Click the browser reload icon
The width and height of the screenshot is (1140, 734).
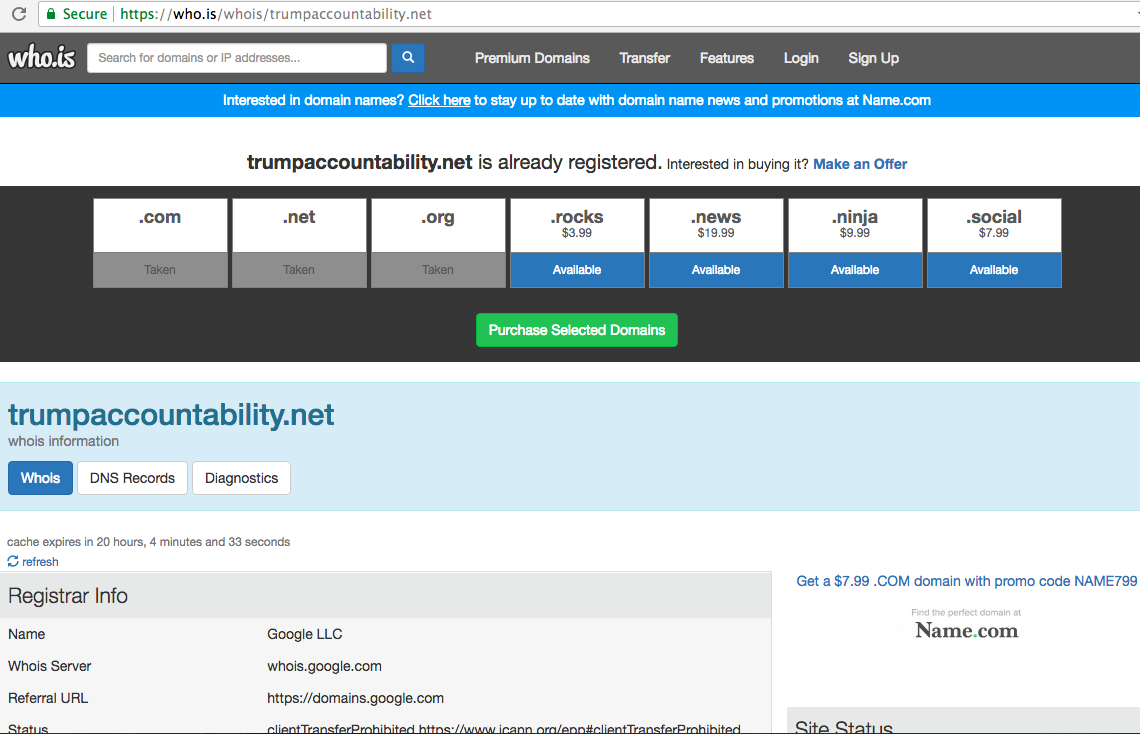point(19,14)
